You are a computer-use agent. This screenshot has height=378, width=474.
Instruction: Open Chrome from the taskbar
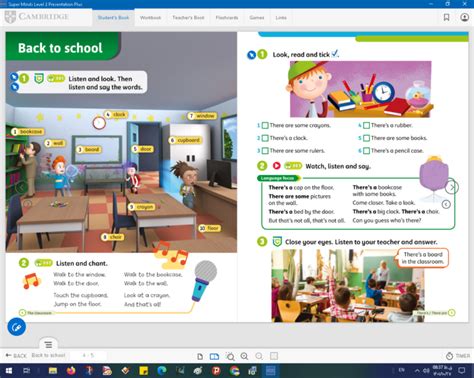point(234,371)
